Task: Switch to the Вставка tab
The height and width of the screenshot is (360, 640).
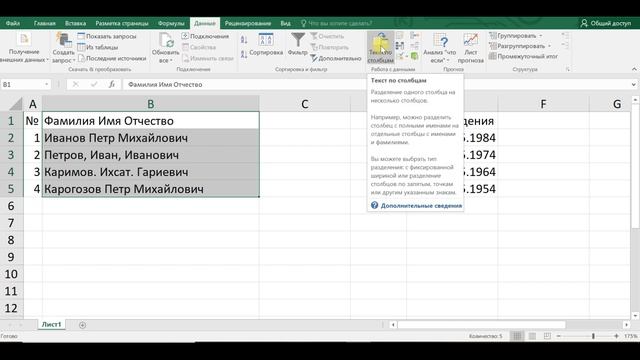Action: [x=76, y=23]
